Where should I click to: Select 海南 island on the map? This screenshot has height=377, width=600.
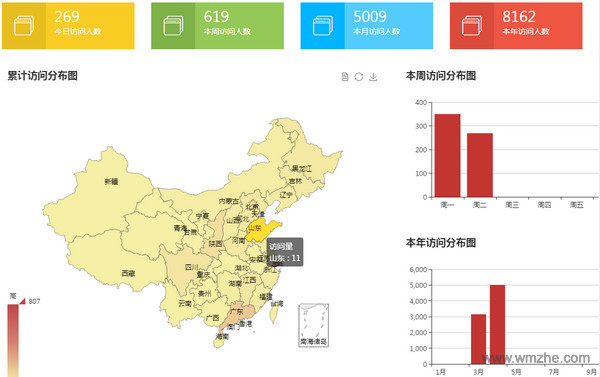[219, 342]
